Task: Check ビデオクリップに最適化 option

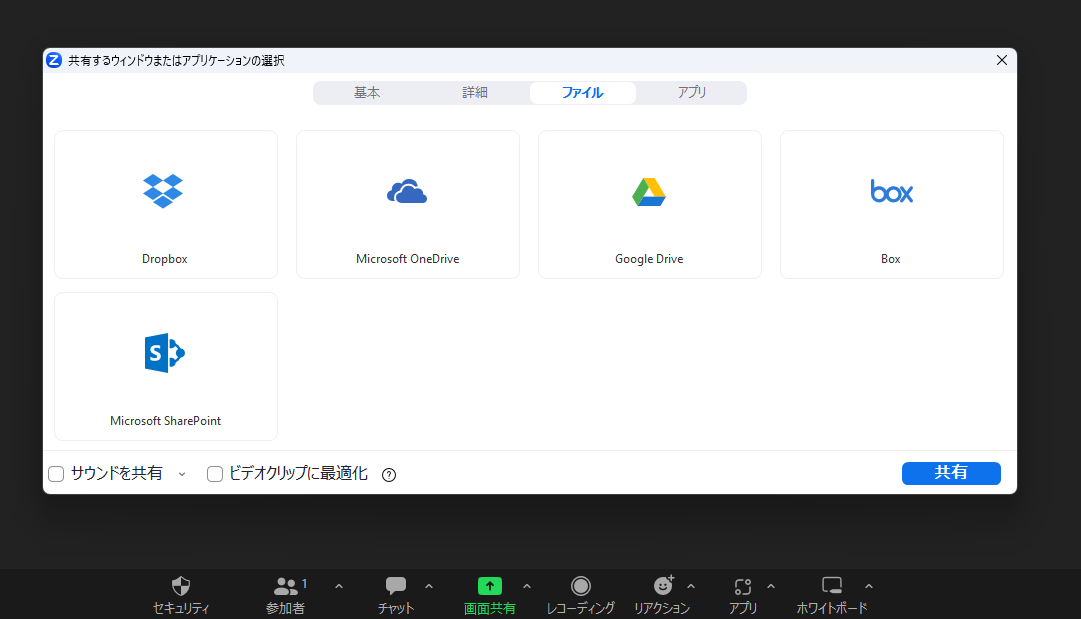Action: pos(214,473)
